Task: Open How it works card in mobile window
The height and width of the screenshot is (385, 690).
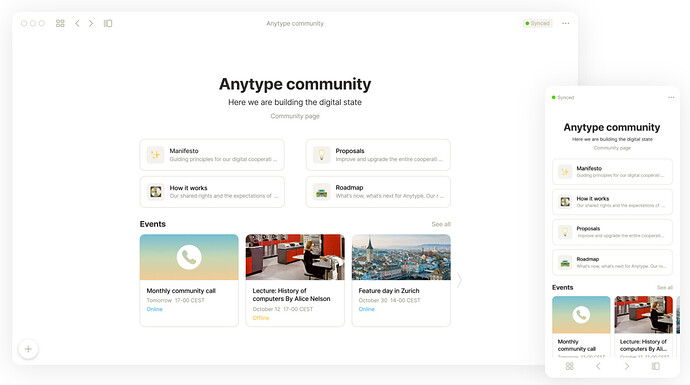Action: (612, 202)
